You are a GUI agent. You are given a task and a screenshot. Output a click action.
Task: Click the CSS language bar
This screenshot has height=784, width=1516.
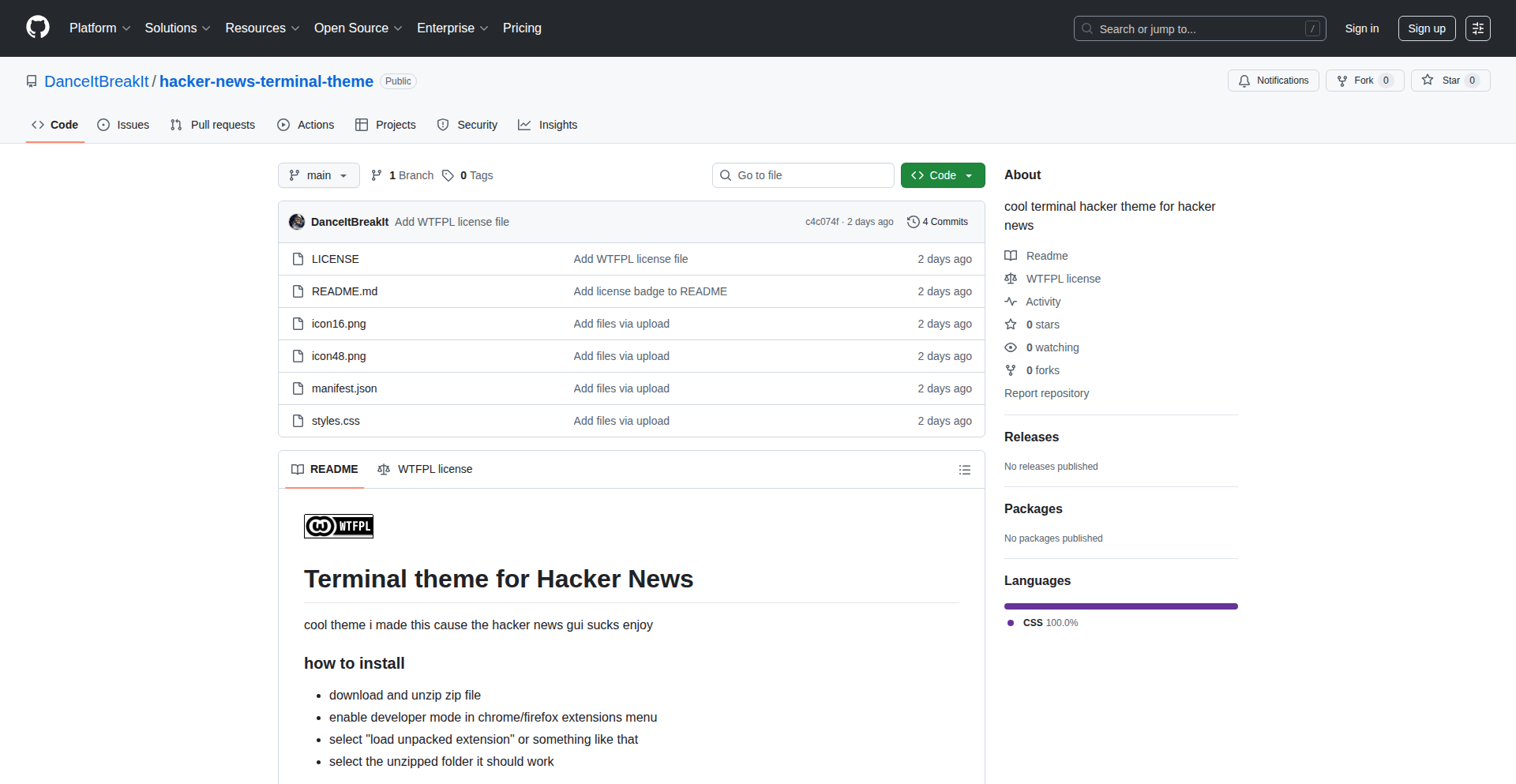[x=1120, y=606]
